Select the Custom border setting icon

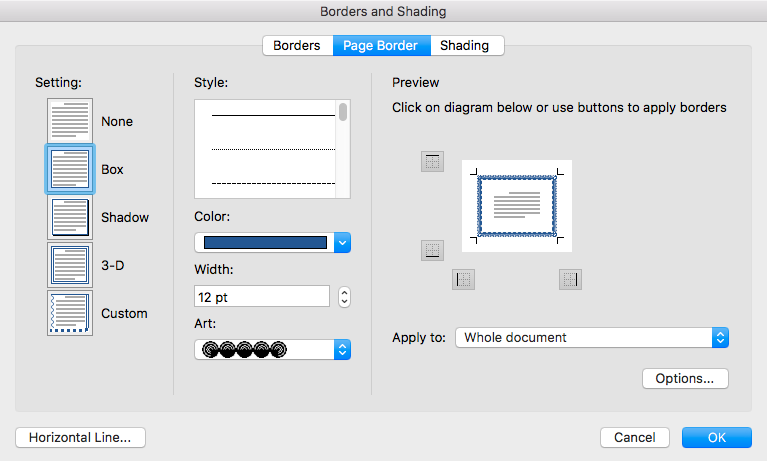pos(70,313)
